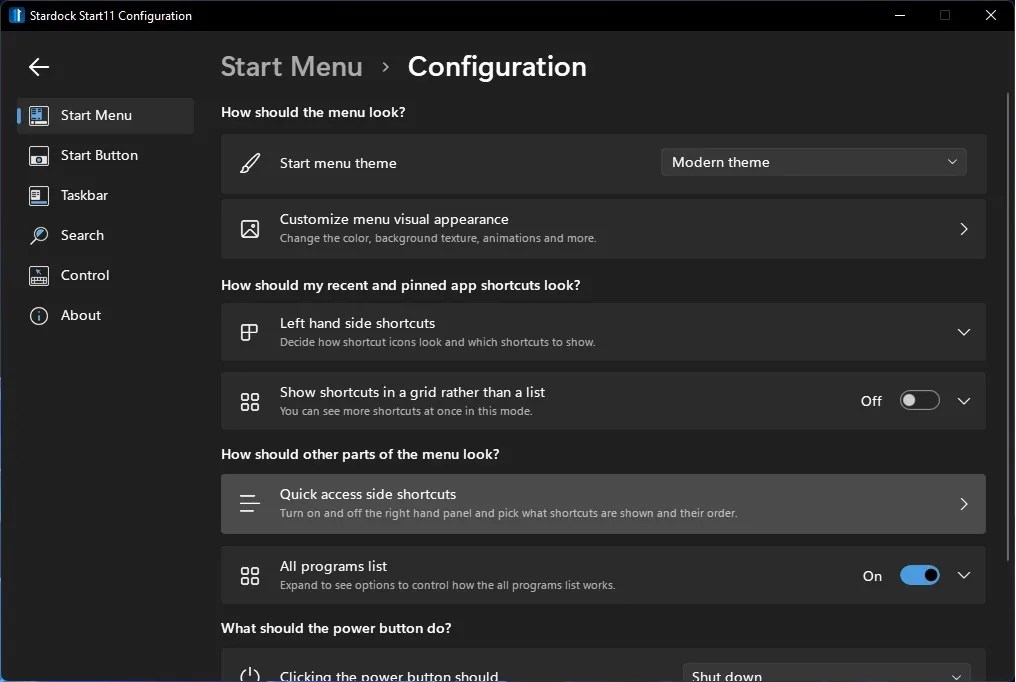The width and height of the screenshot is (1016, 682).
Task: Open Customize menu visual appearance row
Action: (603, 229)
